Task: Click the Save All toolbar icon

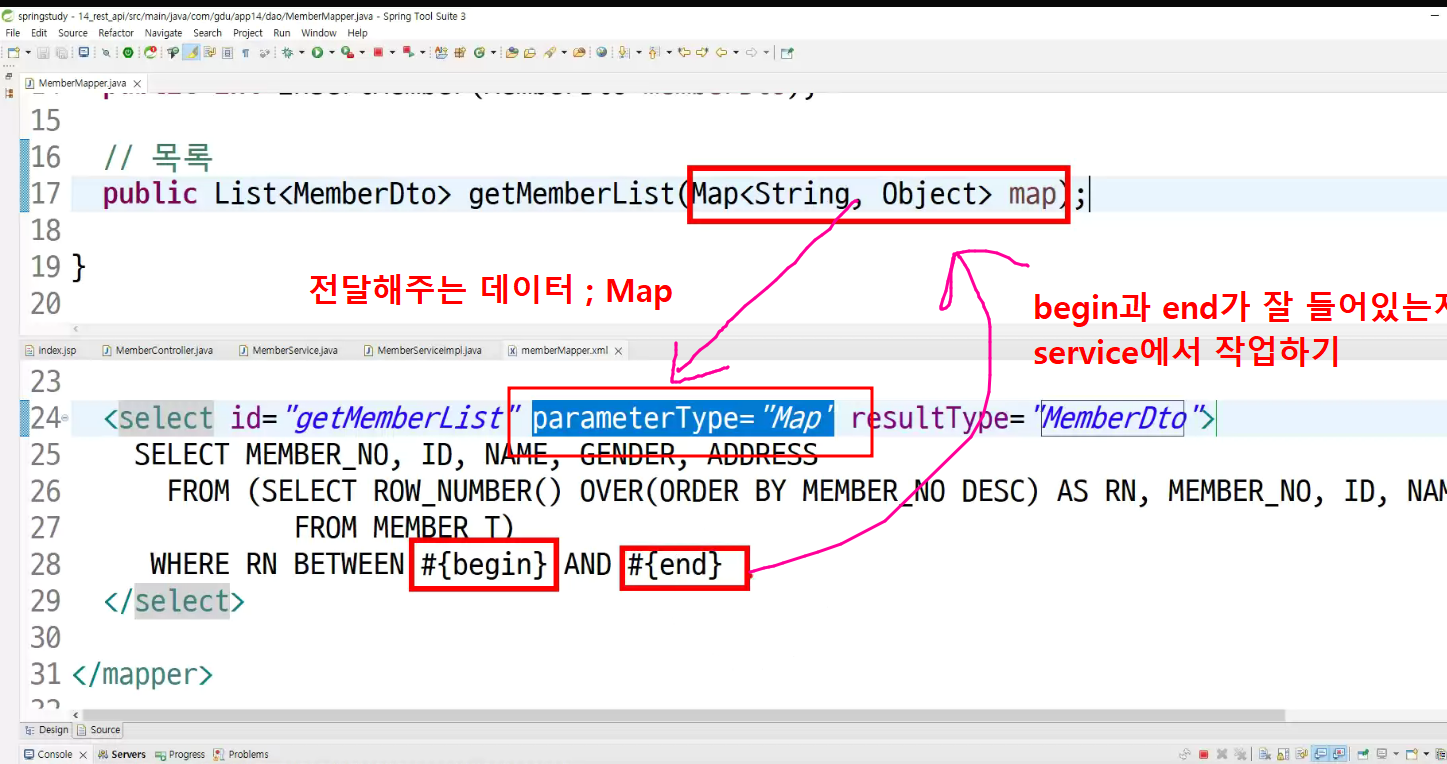Action: pyautogui.click(x=61, y=52)
